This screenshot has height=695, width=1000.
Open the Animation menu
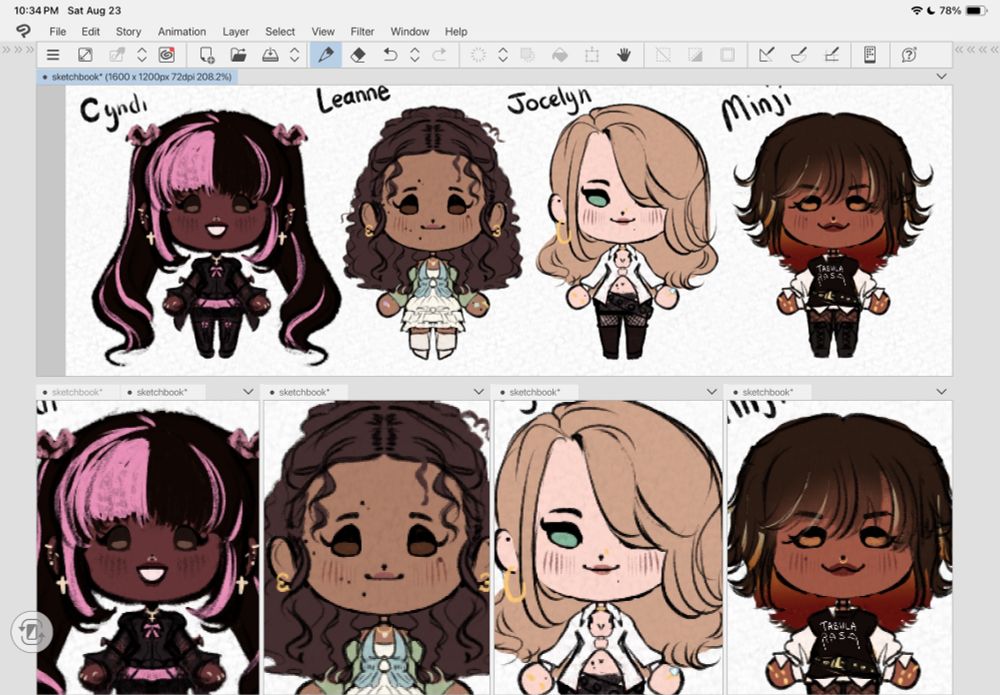tap(182, 31)
